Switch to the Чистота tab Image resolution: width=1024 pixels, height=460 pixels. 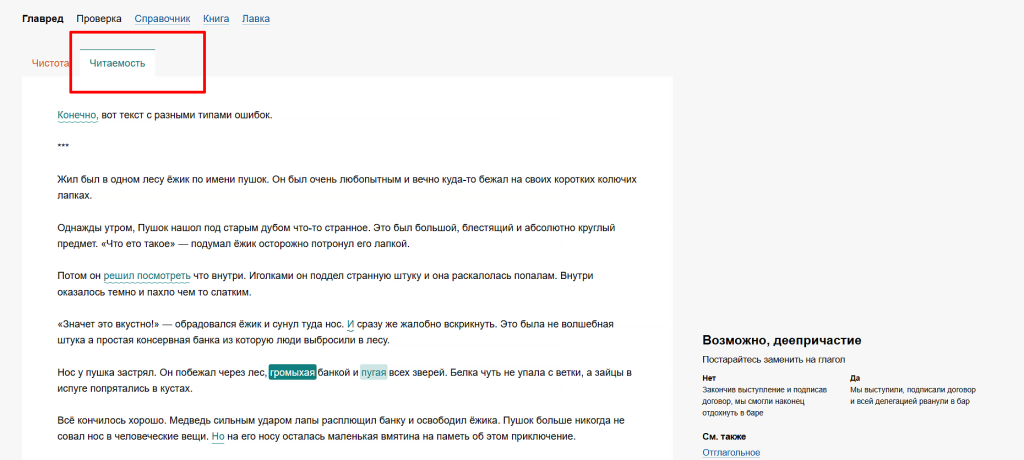click(x=50, y=63)
